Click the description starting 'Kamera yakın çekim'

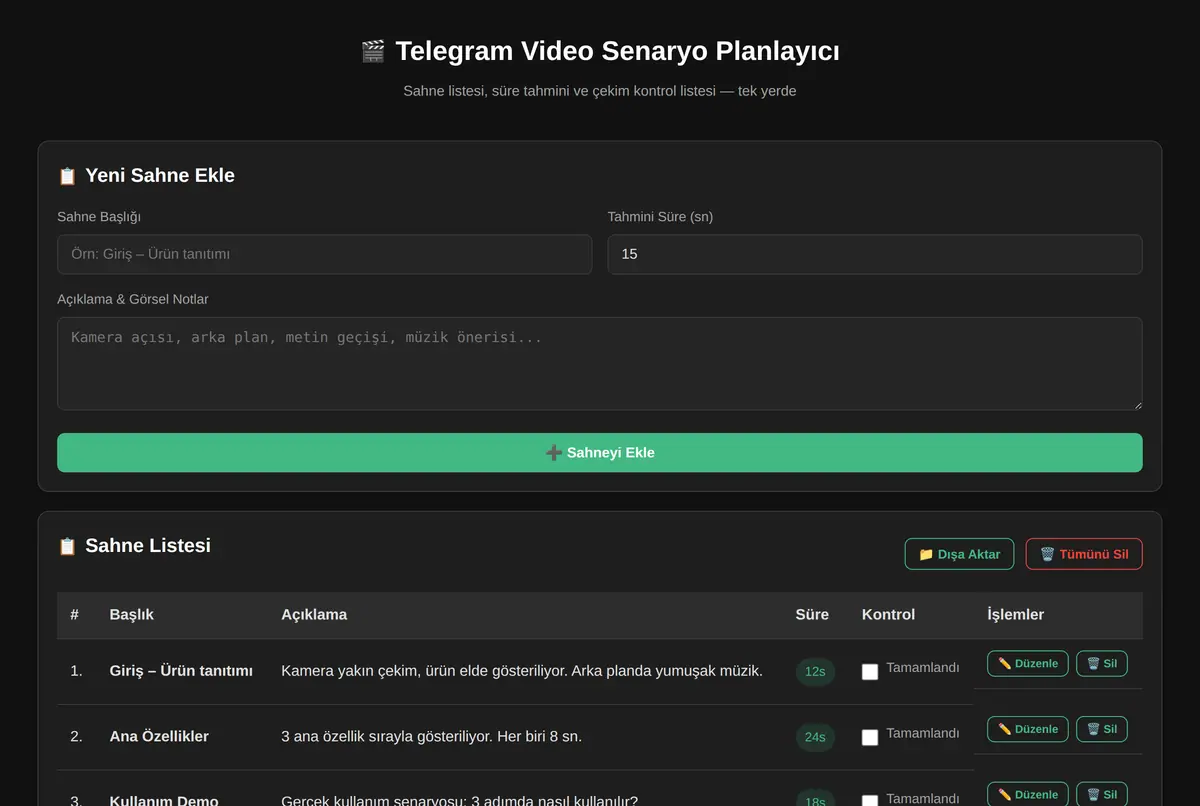click(522, 671)
